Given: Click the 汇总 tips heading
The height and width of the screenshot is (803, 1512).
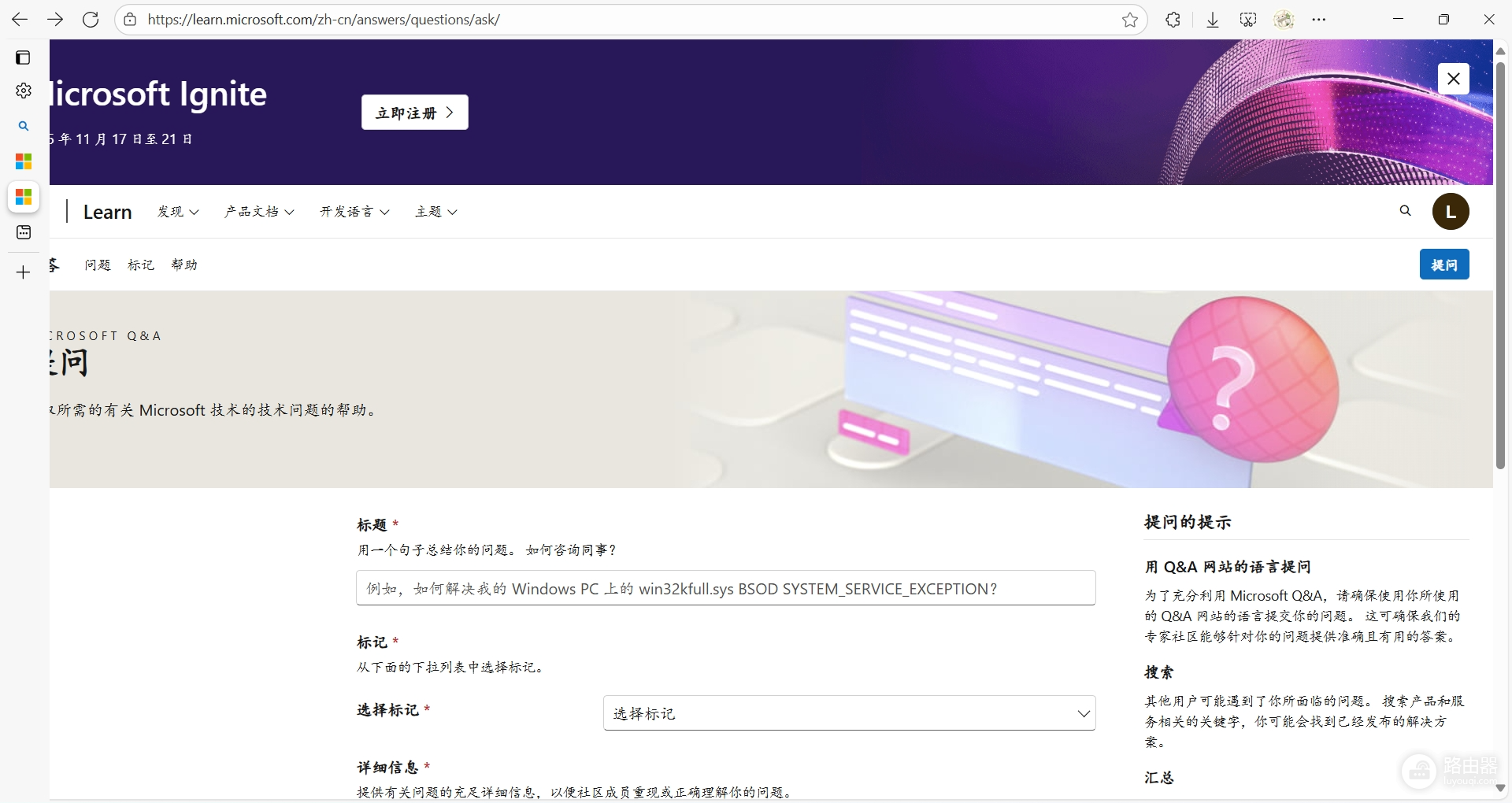Looking at the screenshot, I should [x=1159, y=778].
